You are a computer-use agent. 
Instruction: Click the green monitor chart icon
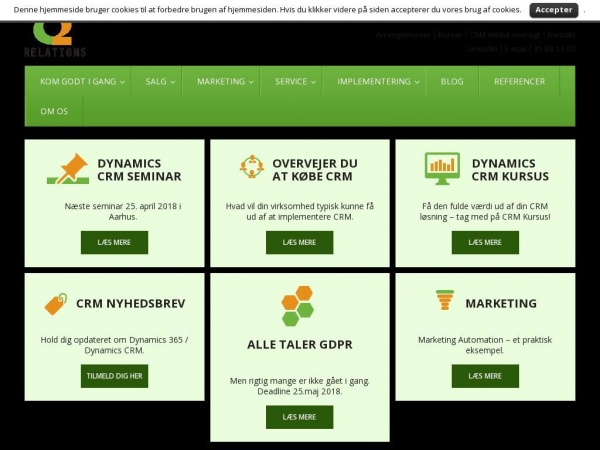[442, 169]
